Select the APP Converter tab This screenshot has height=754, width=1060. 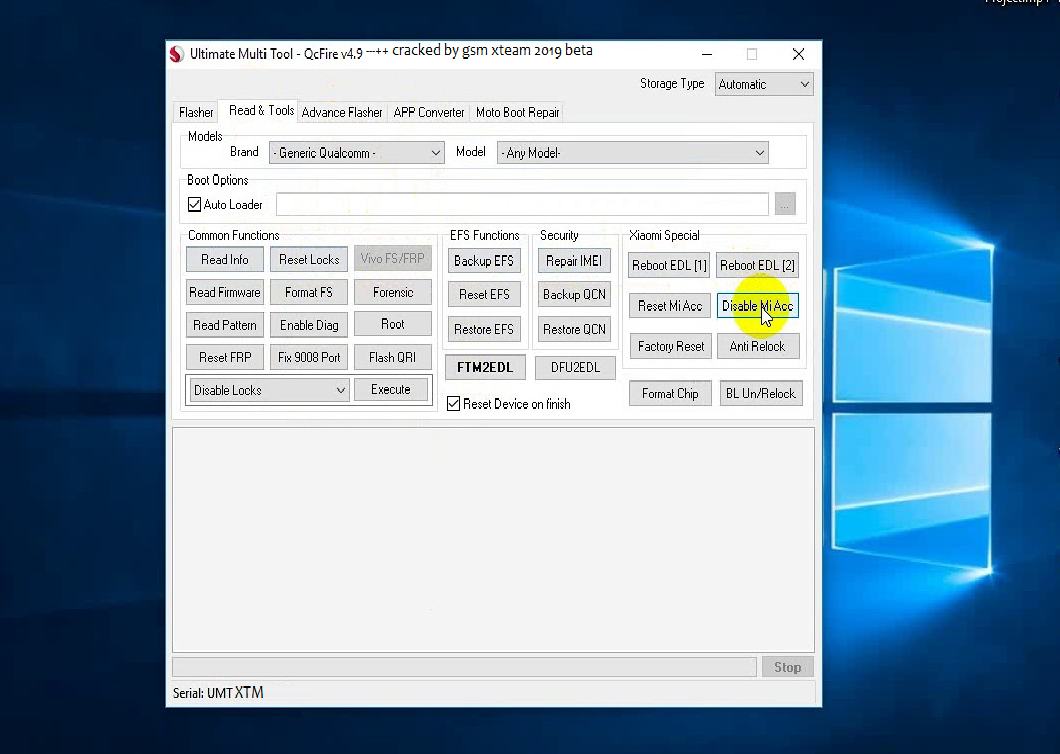(429, 112)
